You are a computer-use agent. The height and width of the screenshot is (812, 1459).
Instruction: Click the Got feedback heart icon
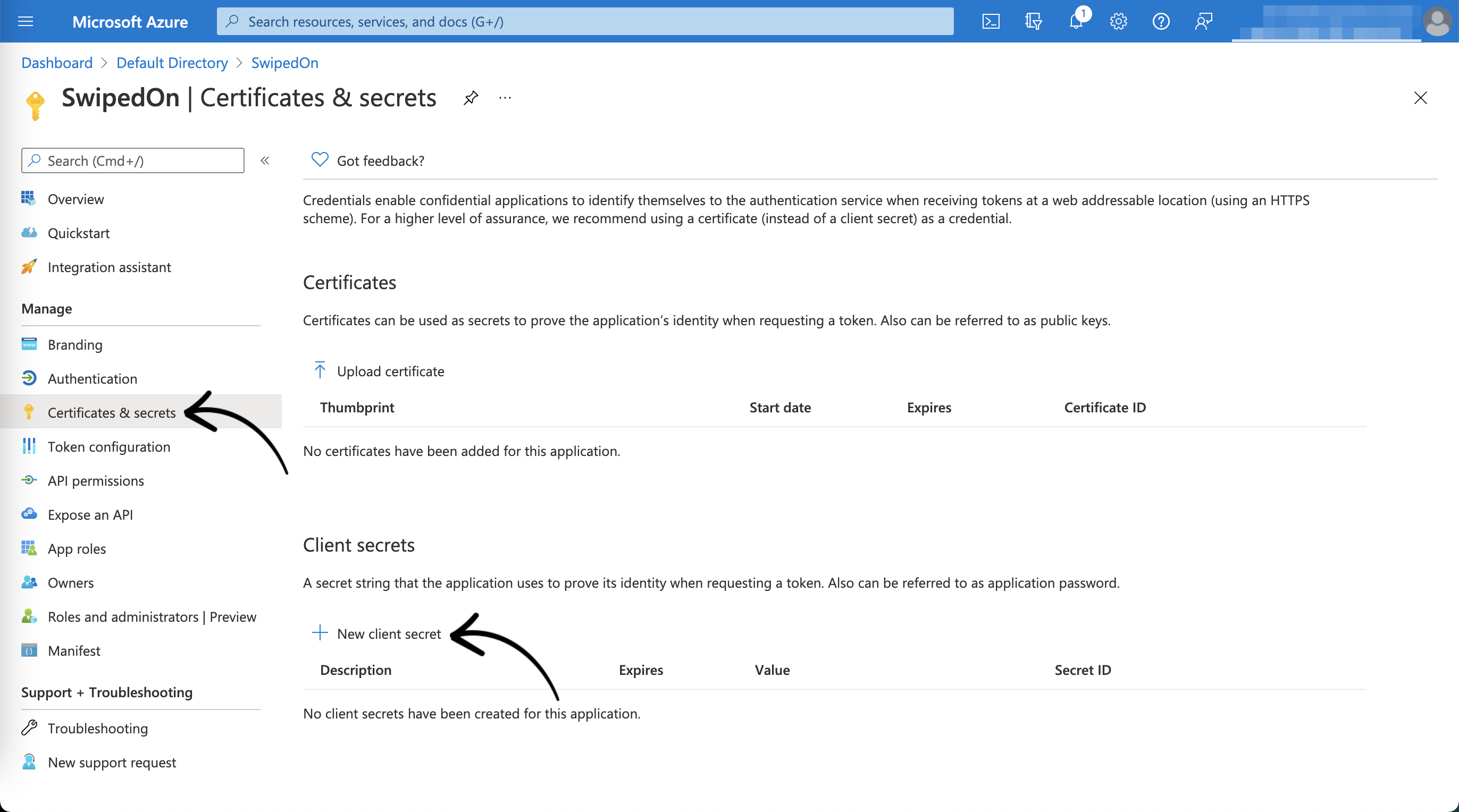pyautogui.click(x=320, y=159)
